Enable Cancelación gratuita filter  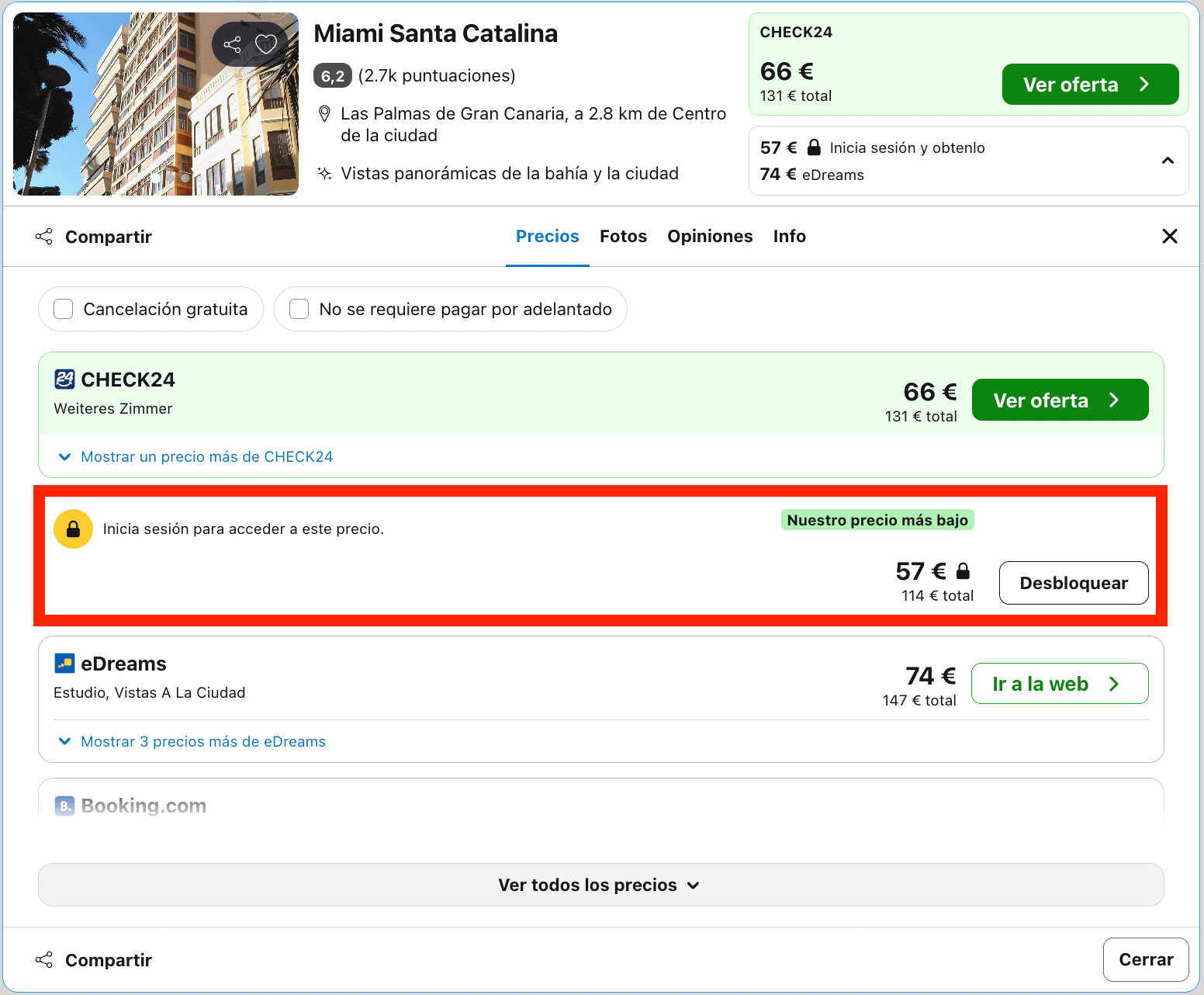pyautogui.click(x=150, y=309)
